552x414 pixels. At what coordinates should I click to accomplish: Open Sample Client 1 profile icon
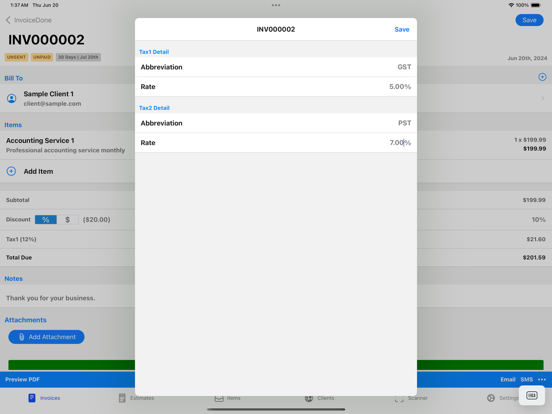coord(12,98)
